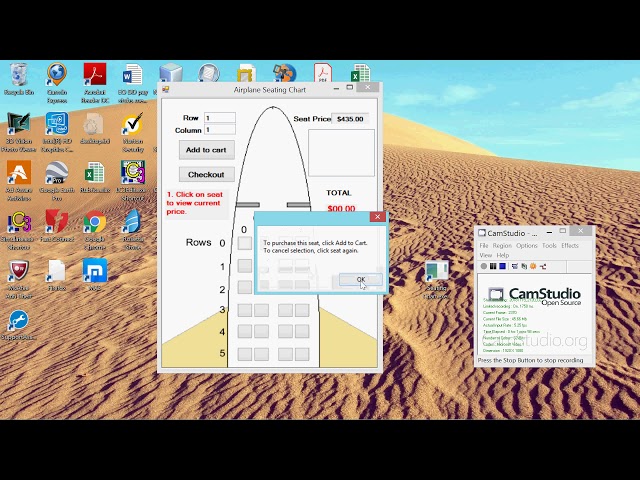Select fourth seat in row 4
The width and height of the screenshot is (640, 480).
point(302,331)
